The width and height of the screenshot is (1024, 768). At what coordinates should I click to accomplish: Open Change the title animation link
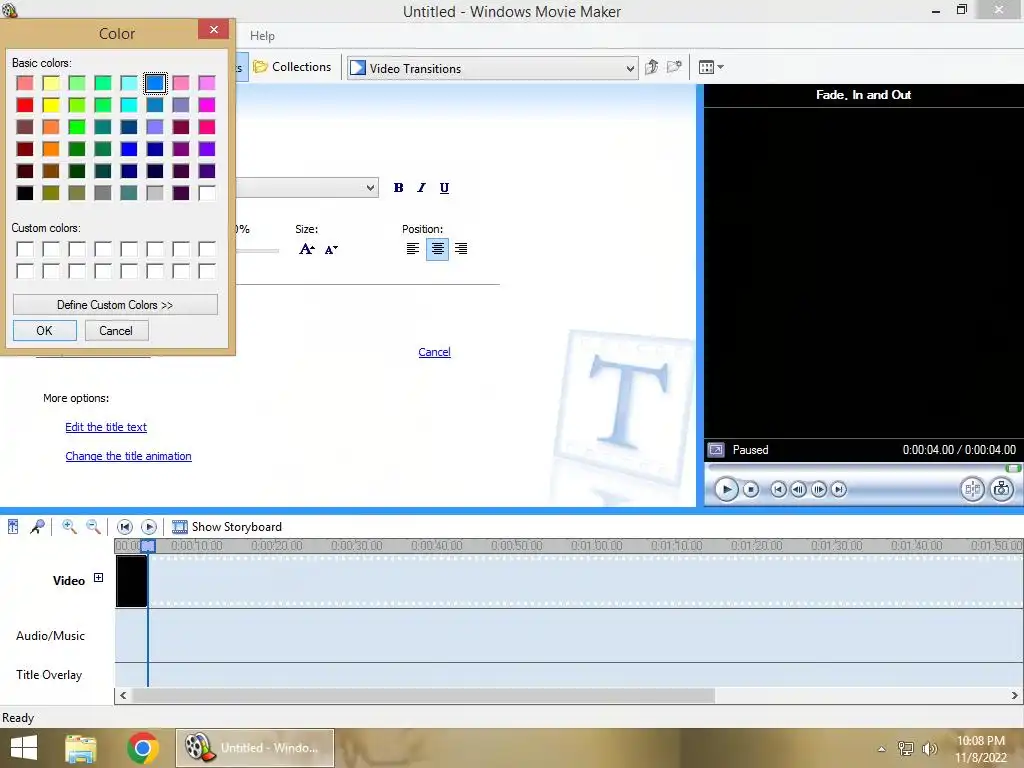(128, 456)
